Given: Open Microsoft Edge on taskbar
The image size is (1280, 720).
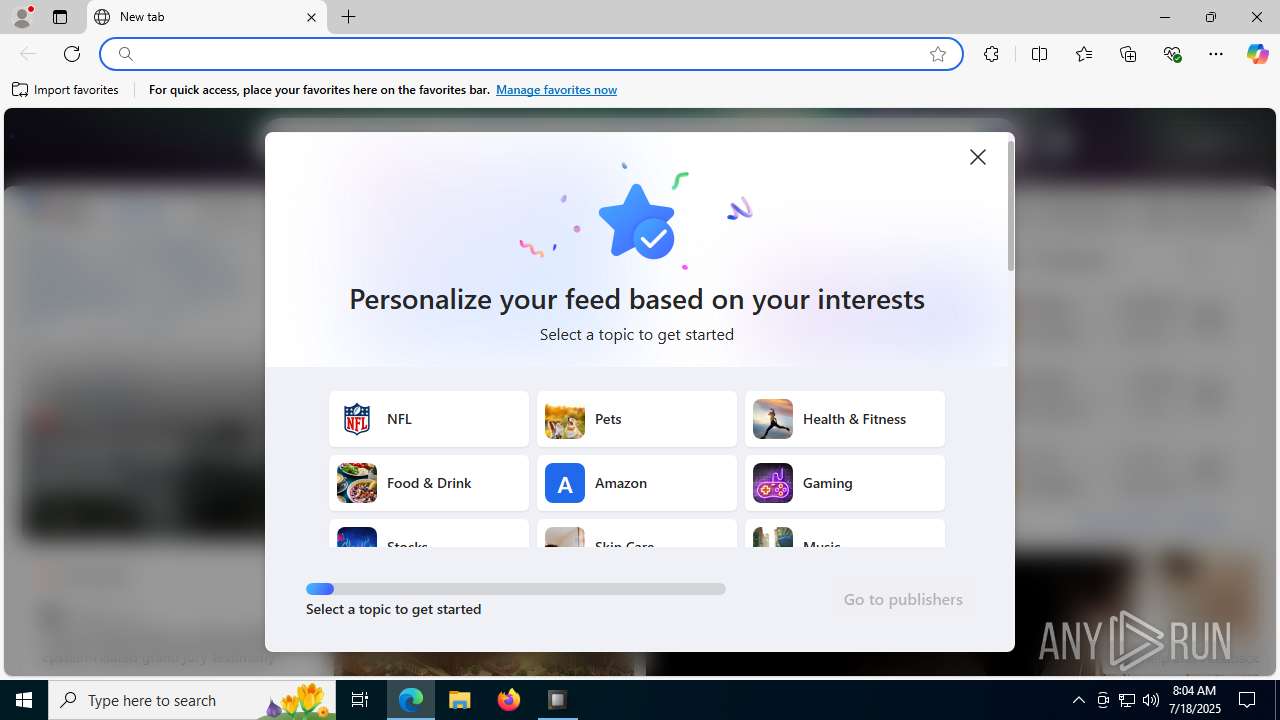Looking at the screenshot, I should [411, 700].
